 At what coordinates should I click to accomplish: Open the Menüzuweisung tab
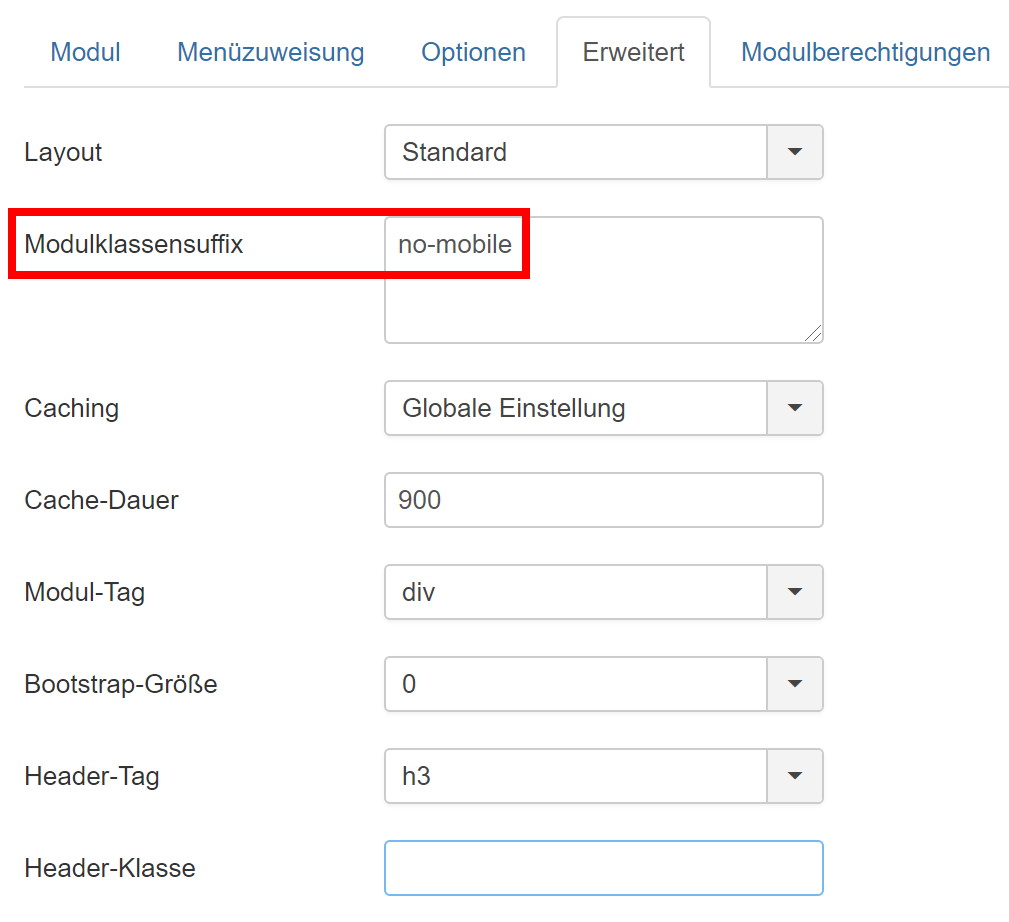pyautogui.click(x=270, y=52)
